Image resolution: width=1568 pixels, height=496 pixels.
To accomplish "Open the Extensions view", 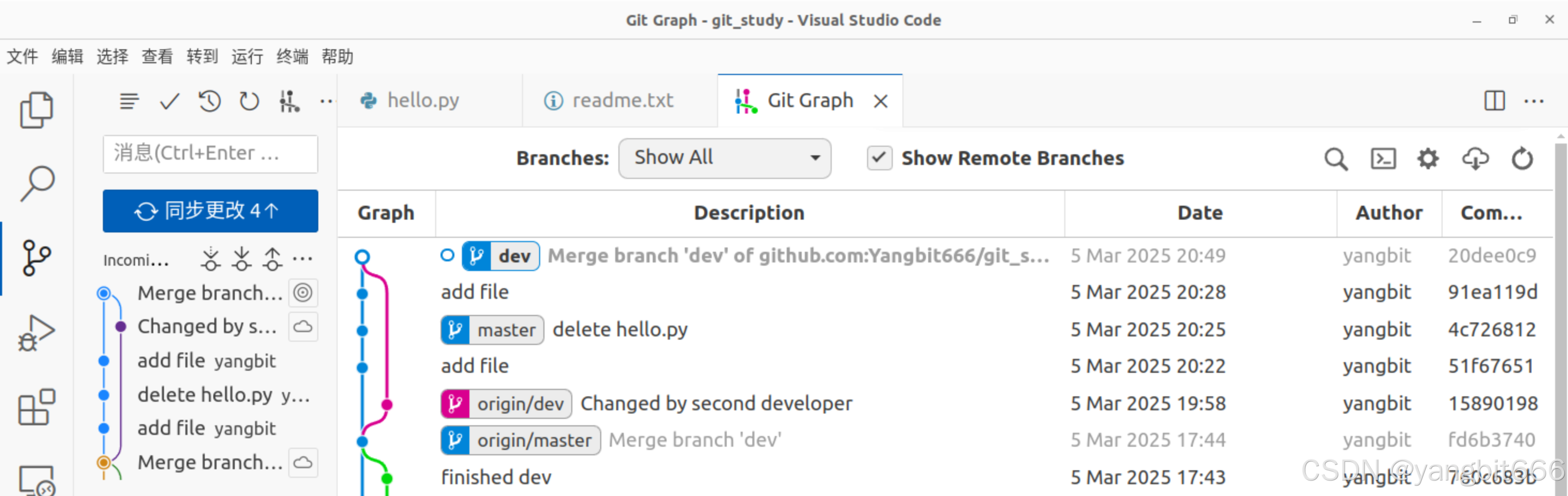I will tap(36, 407).
